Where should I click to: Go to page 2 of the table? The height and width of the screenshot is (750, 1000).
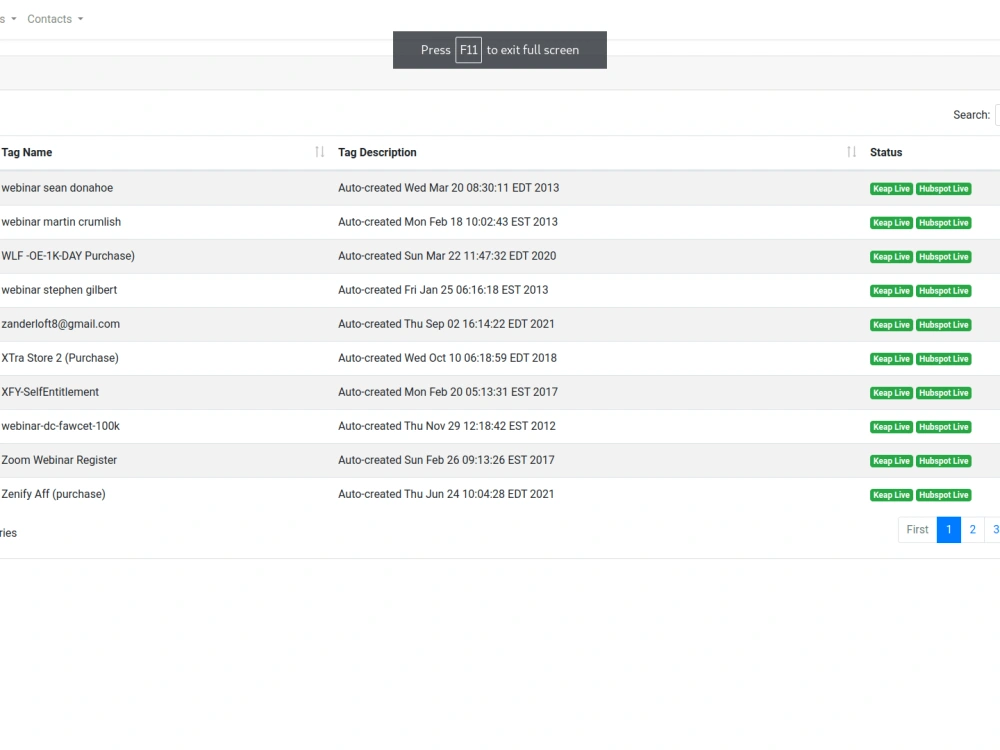(x=973, y=529)
